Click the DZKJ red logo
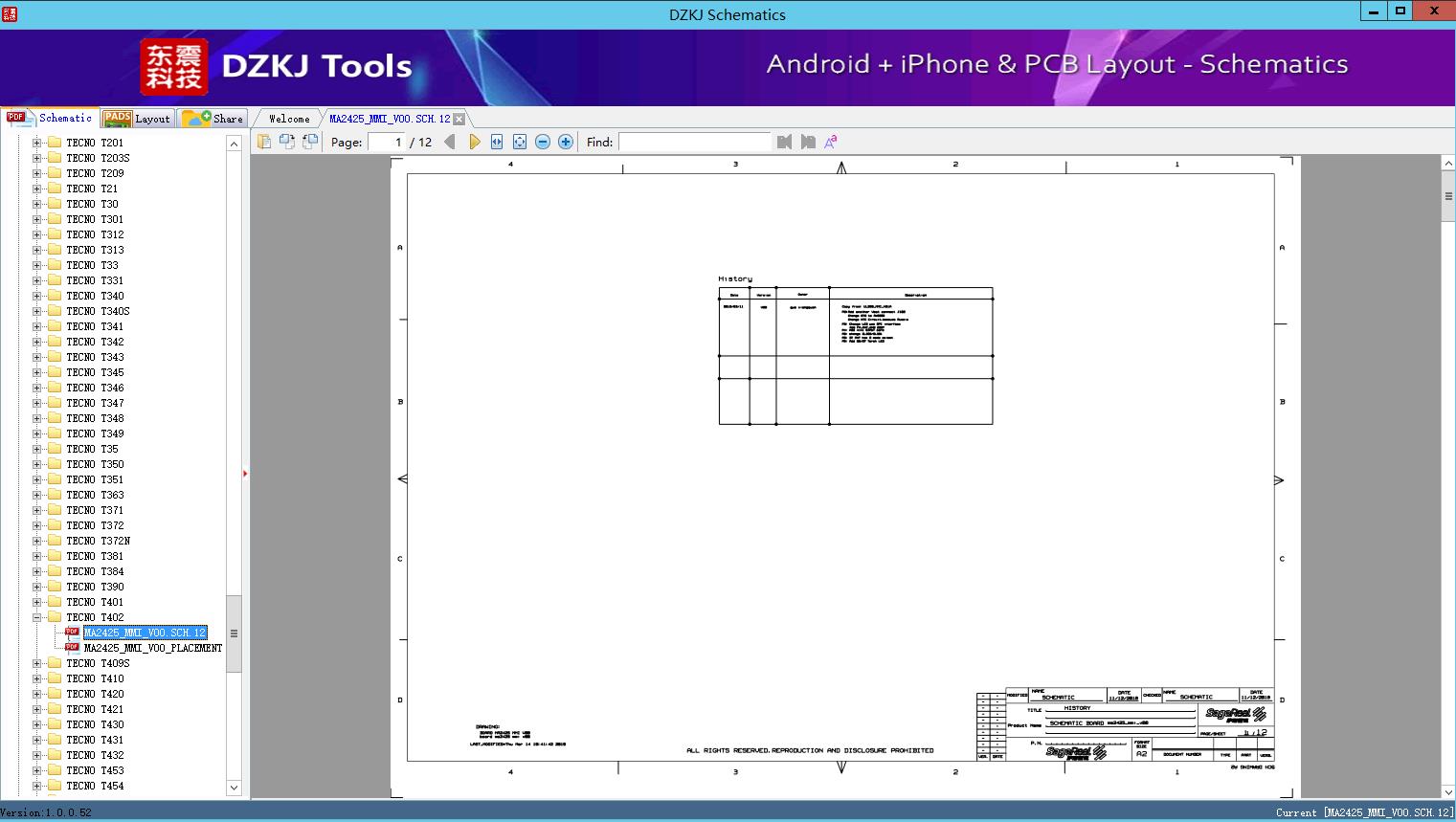 click(174, 66)
